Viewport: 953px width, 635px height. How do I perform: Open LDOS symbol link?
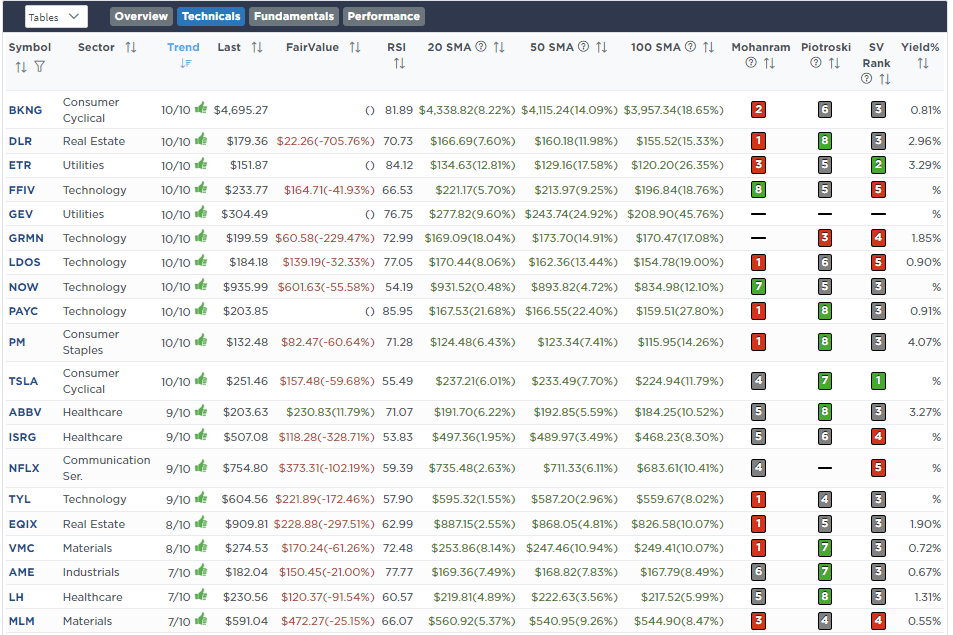point(24,263)
